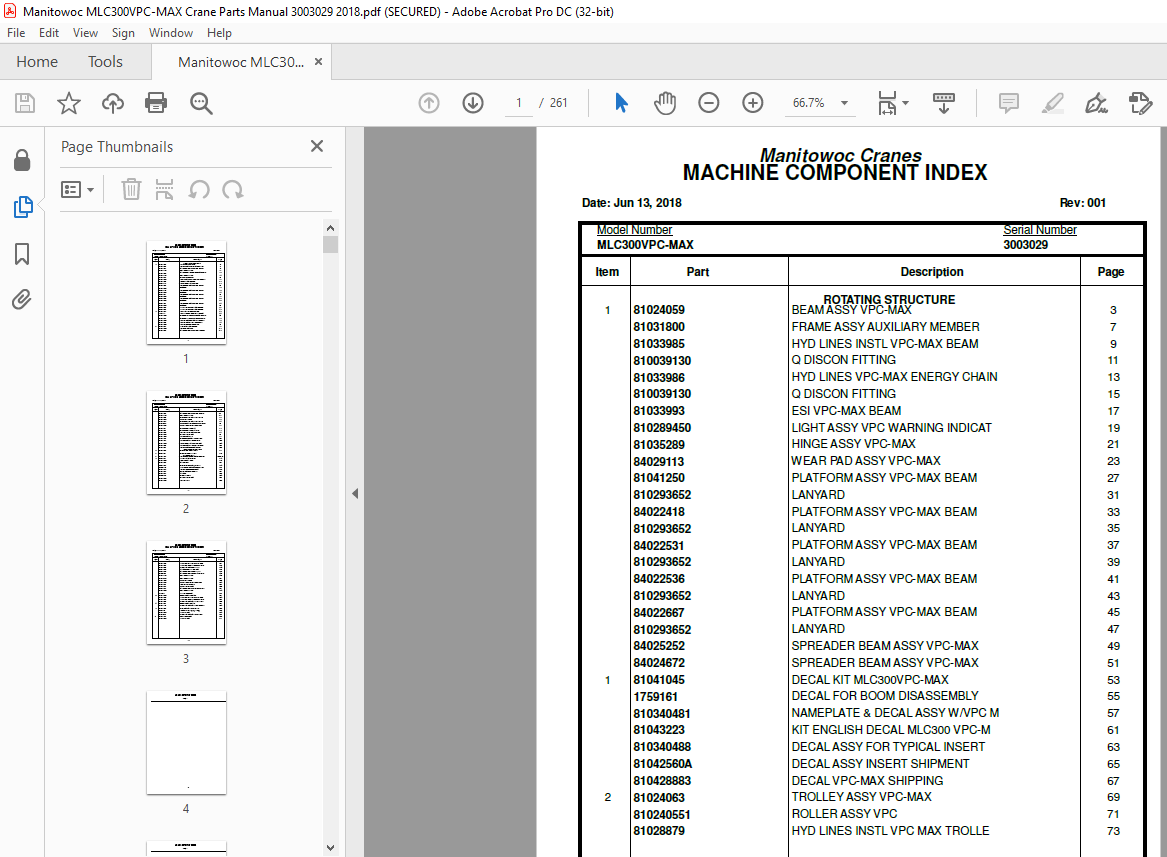The image size is (1167, 857).
Task: Click part number 81042560A
Action: pyautogui.click(x=662, y=764)
